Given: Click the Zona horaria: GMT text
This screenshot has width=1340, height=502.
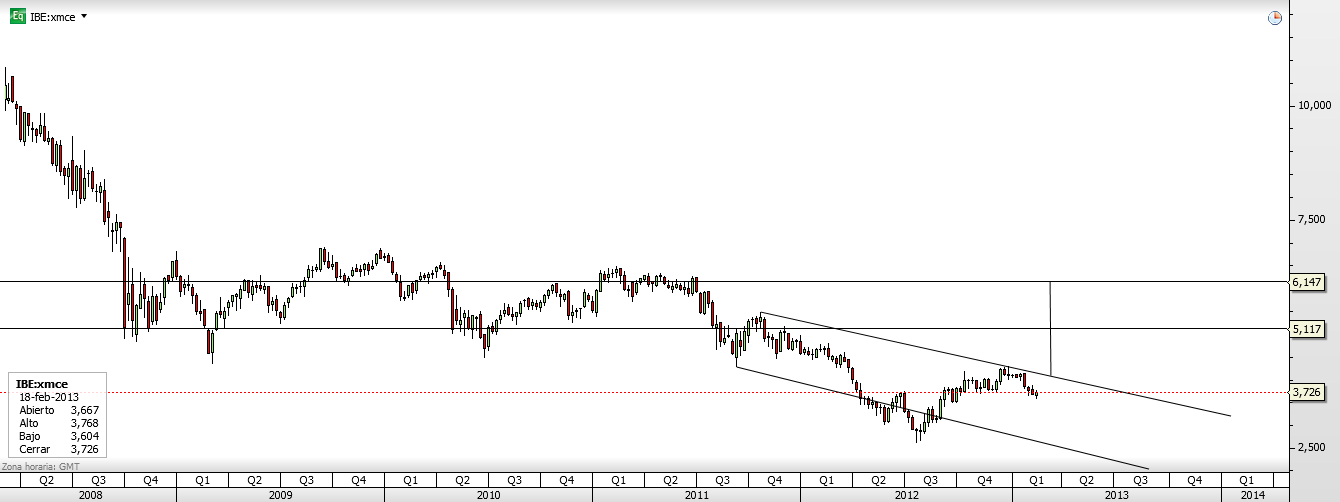Looking at the screenshot, I should click(x=42, y=466).
